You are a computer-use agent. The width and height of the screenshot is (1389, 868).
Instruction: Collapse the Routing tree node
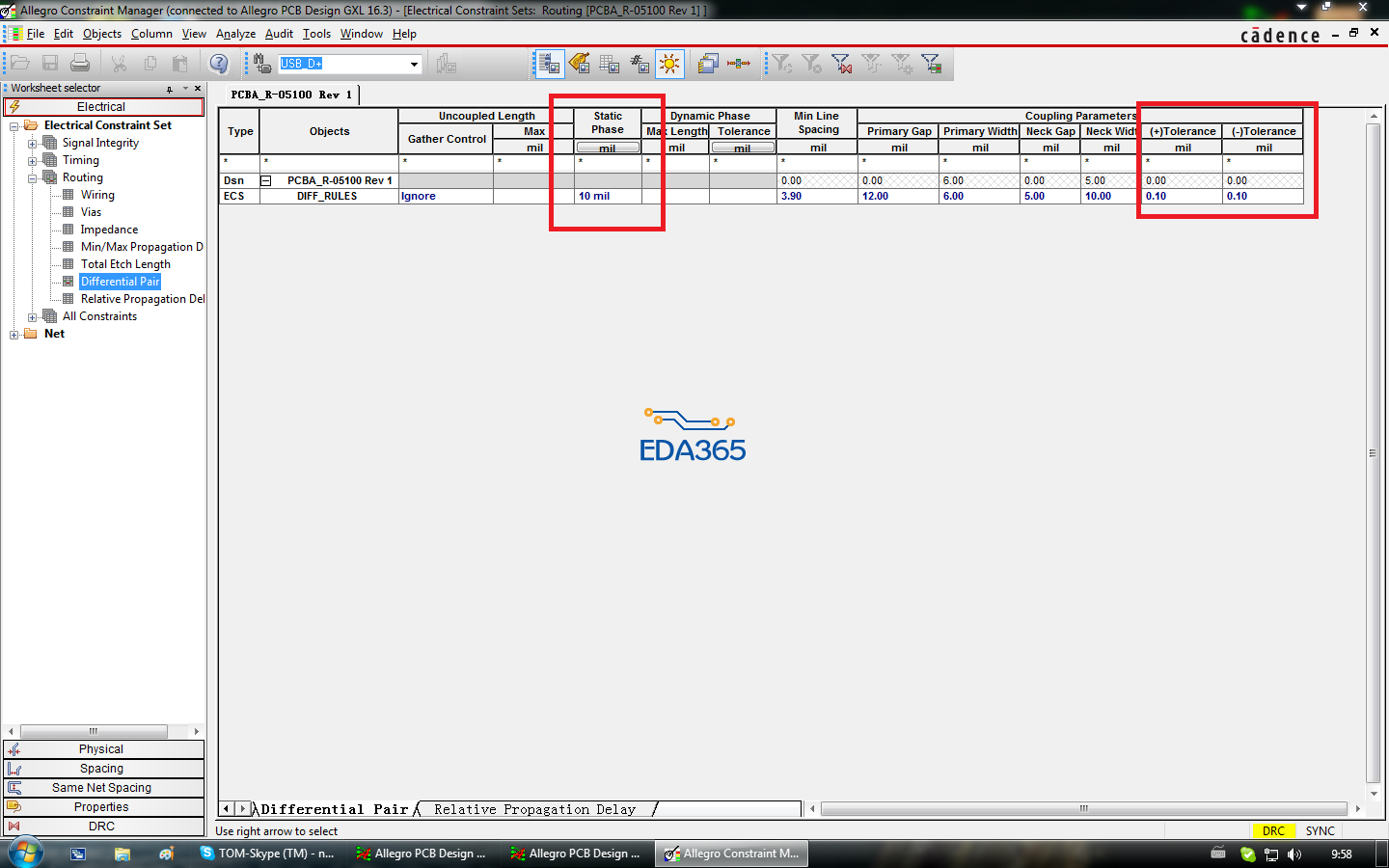(x=32, y=177)
